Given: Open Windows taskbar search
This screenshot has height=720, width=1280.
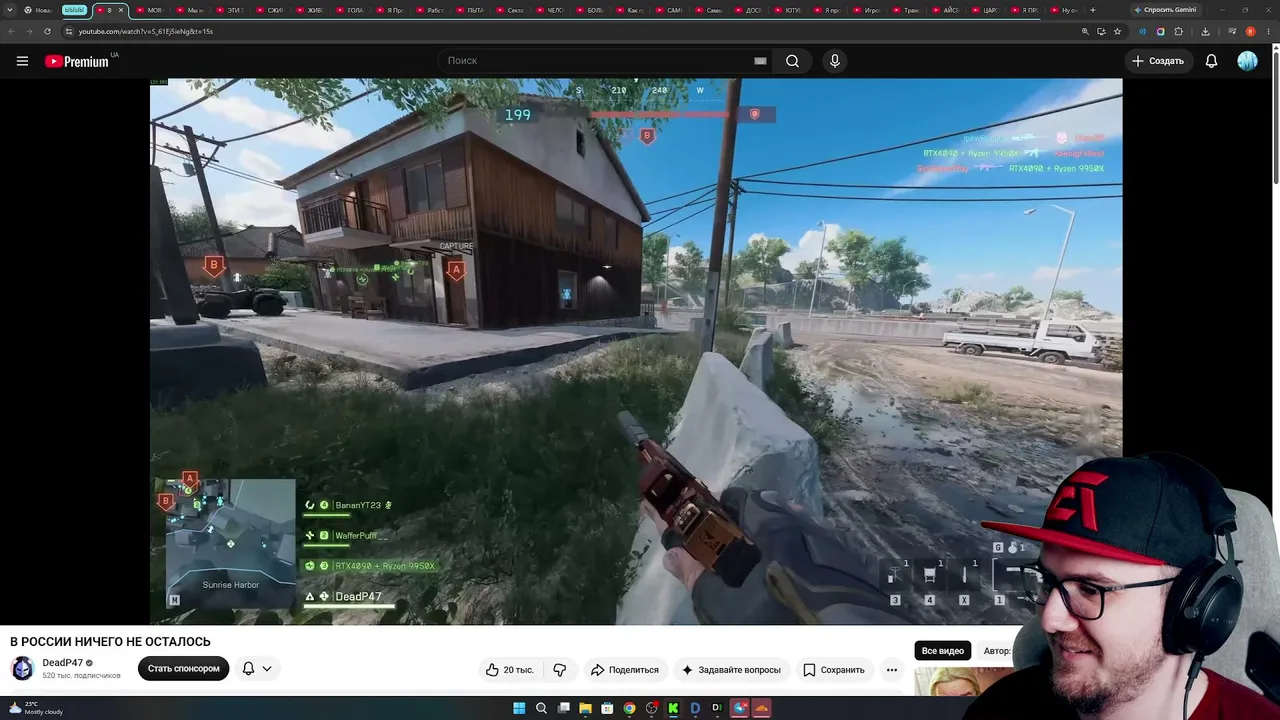Looking at the screenshot, I should 541,708.
